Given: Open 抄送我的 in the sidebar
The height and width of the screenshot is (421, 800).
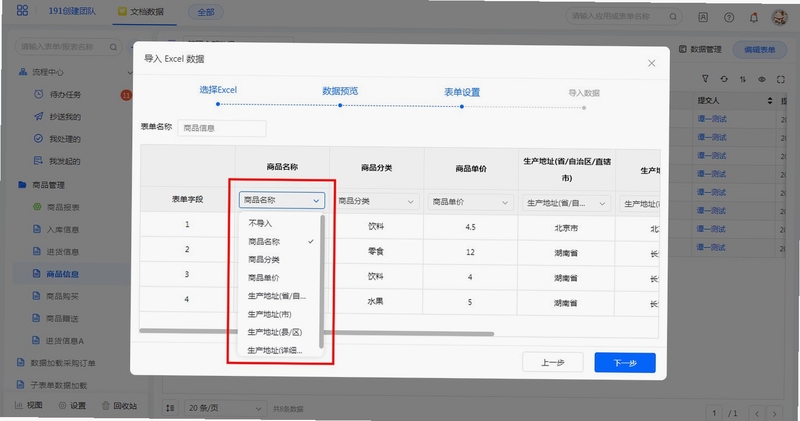Looking at the screenshot, I should coord(65,117).
